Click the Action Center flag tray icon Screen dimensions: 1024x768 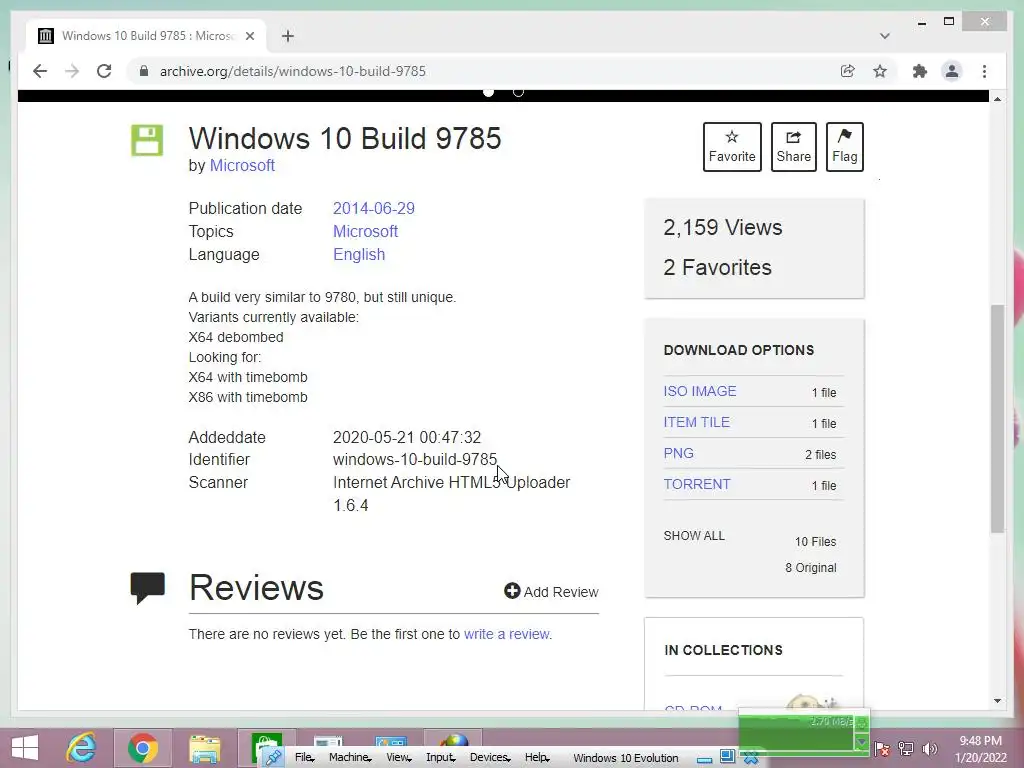(x=882, y=749)
